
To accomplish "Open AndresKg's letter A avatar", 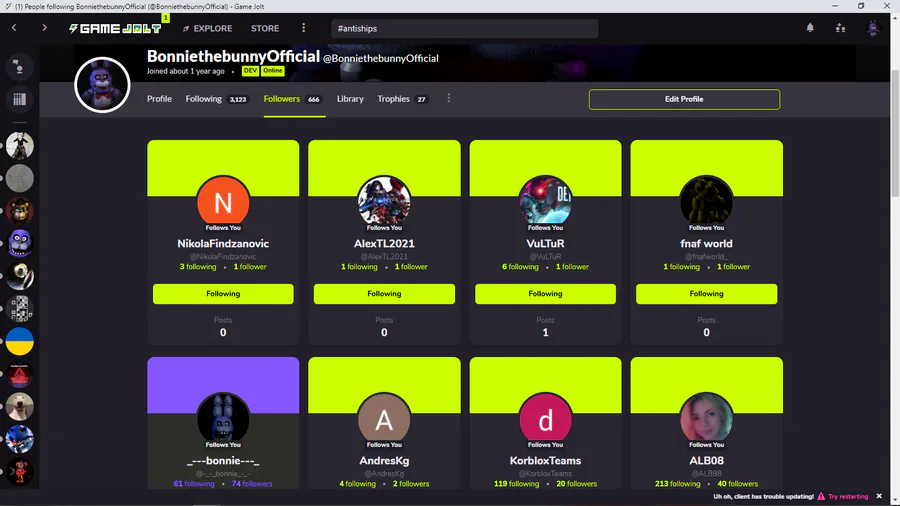I will (384, 419).
